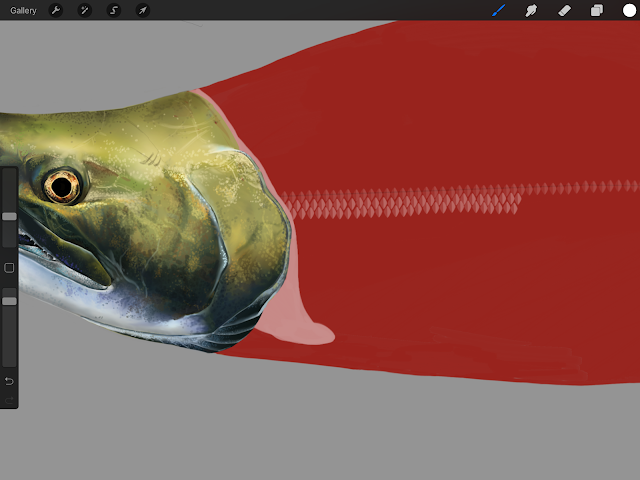The image size is (640, 480).
Task: Select the Eraser tool
Action: pos(564,10)
